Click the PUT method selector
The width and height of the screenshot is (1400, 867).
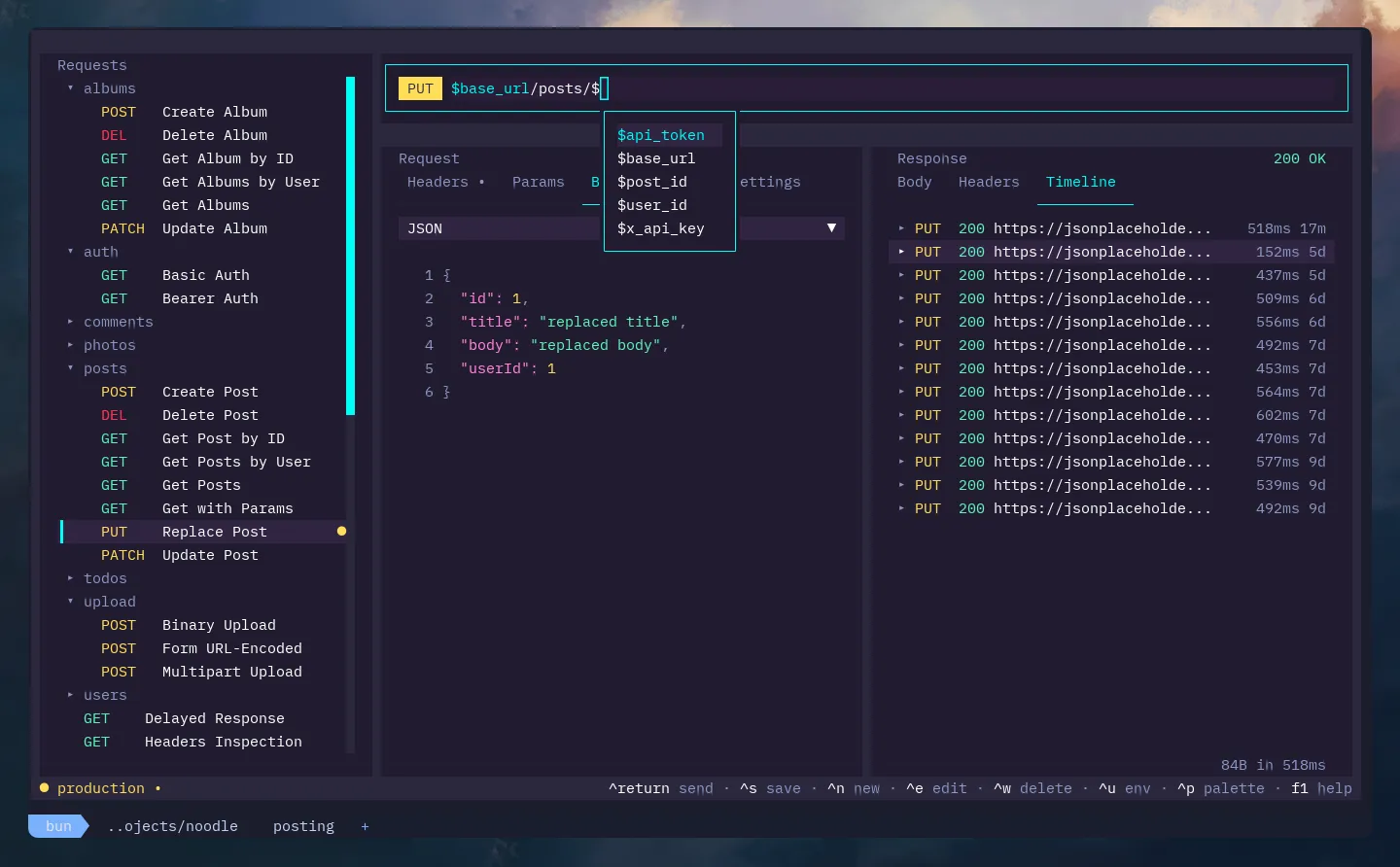point(420,88)
